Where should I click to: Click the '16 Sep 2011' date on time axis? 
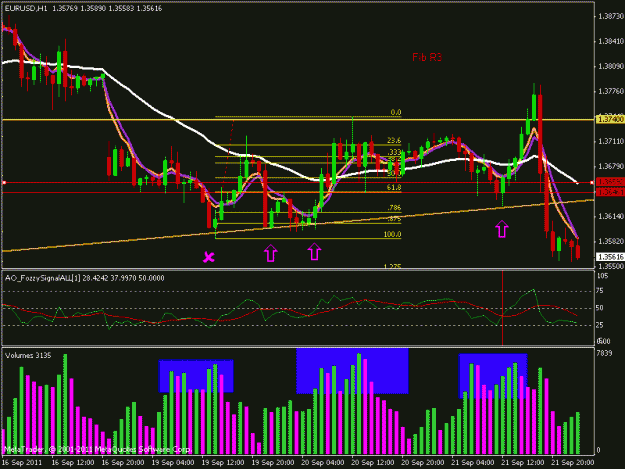pyautogui.click(x=22, y=463)
